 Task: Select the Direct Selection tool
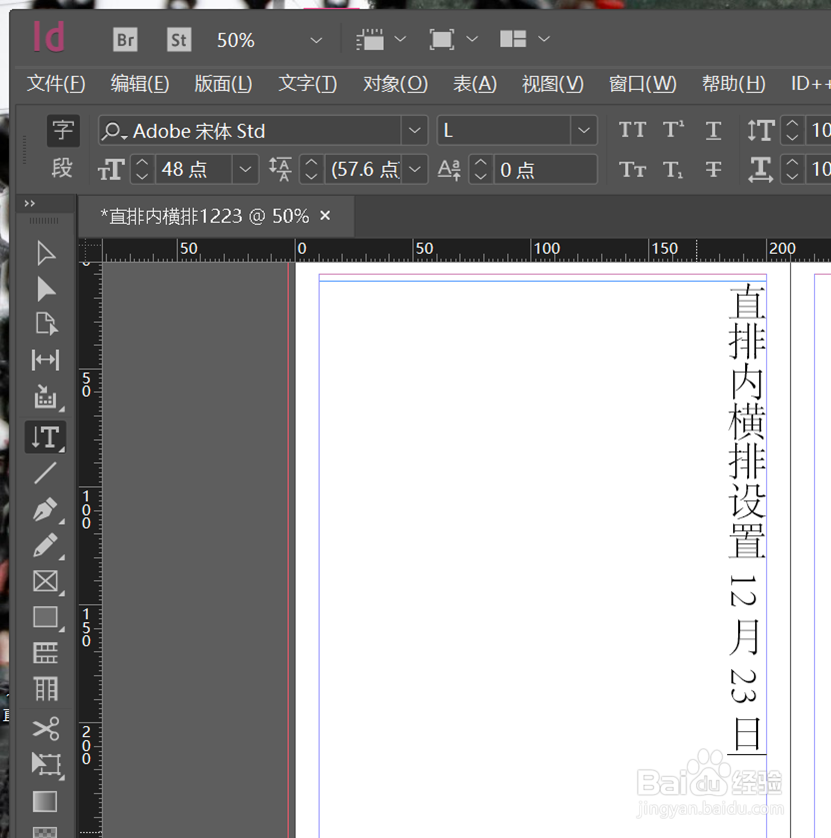pyautogui.click(x=46, y=289)
